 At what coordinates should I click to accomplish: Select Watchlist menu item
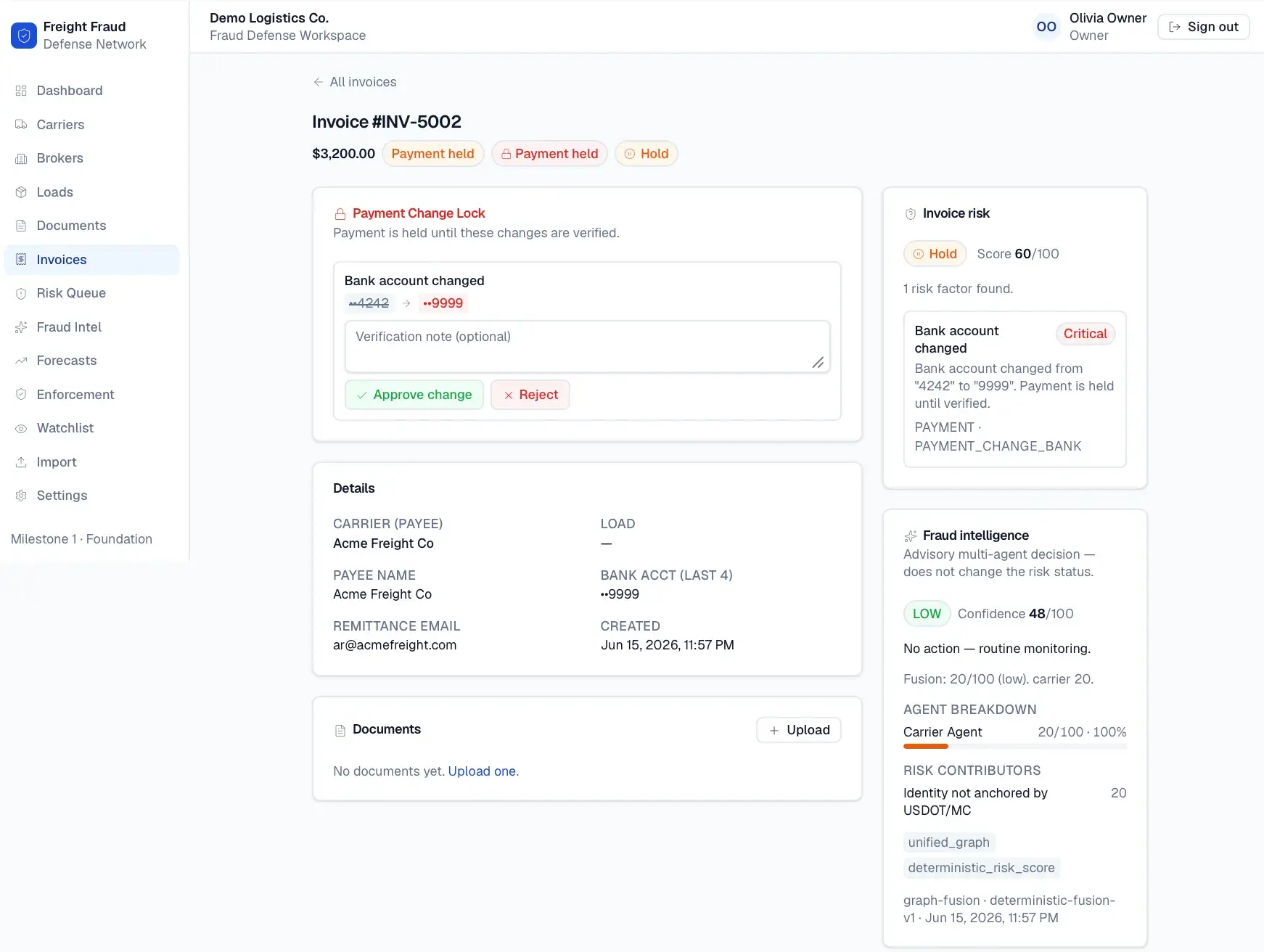click(92, 428)
